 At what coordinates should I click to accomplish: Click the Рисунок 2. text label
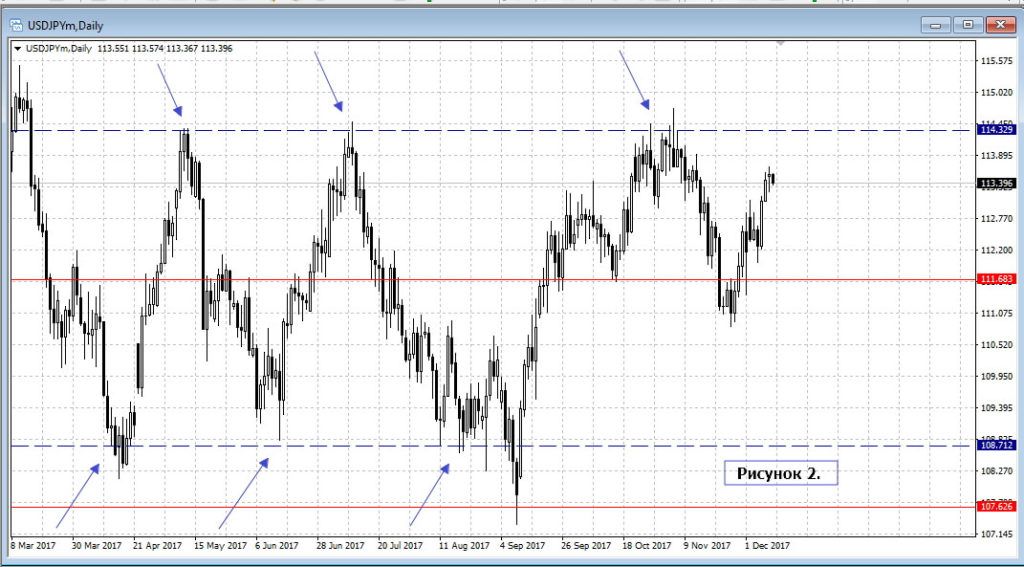[779, 473]
